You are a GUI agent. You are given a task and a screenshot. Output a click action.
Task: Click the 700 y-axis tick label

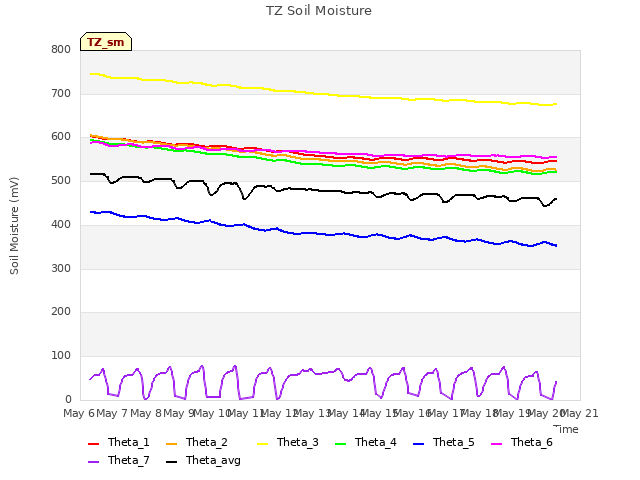(61, 93)
